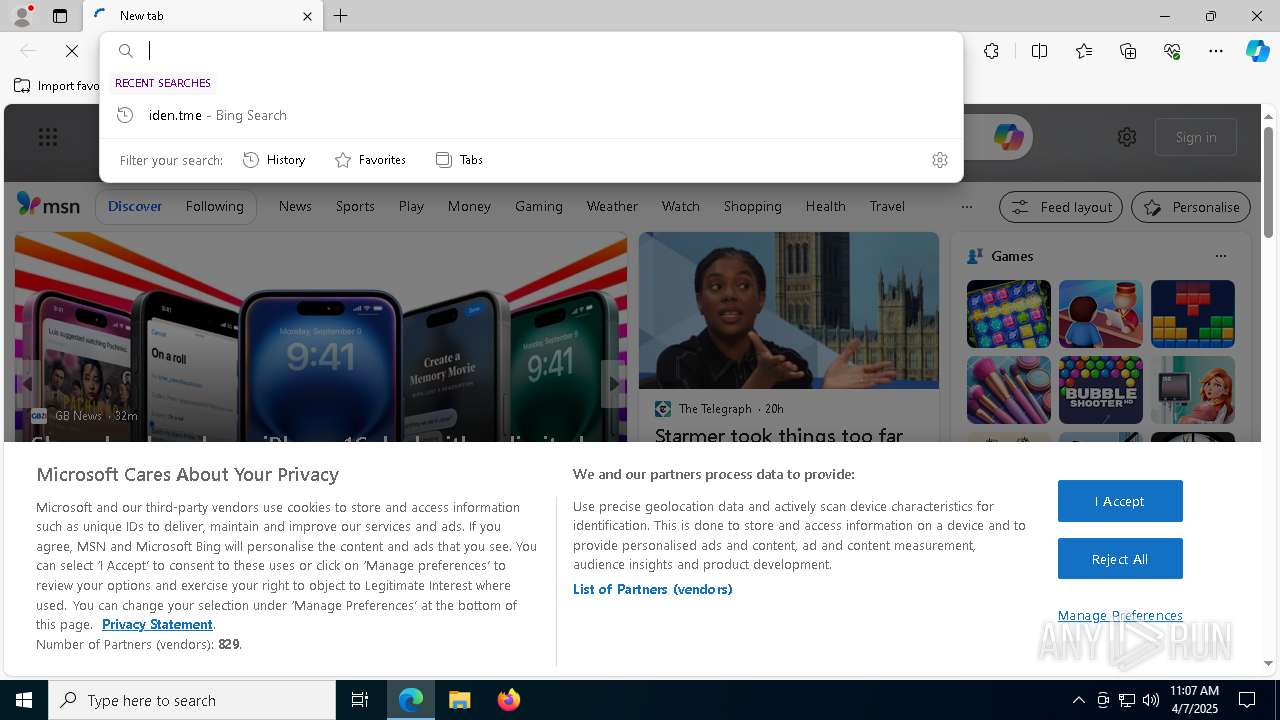Show next carousel story
The height and width of the screenshot is (720, 1280).
point(614,384)
